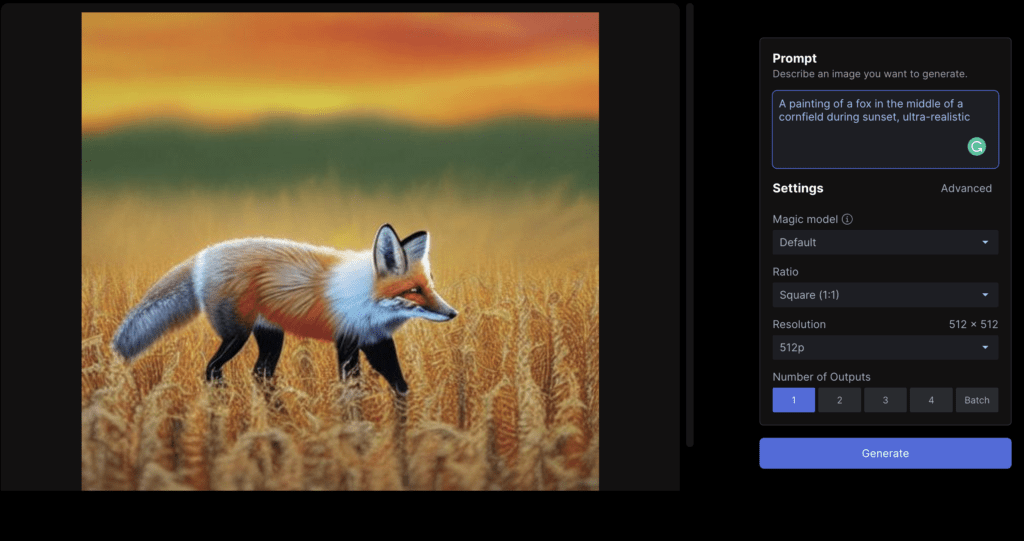Click the vertical scrollbar beside the image
Screen dimensions: 1024x541
tap(690, 225)
